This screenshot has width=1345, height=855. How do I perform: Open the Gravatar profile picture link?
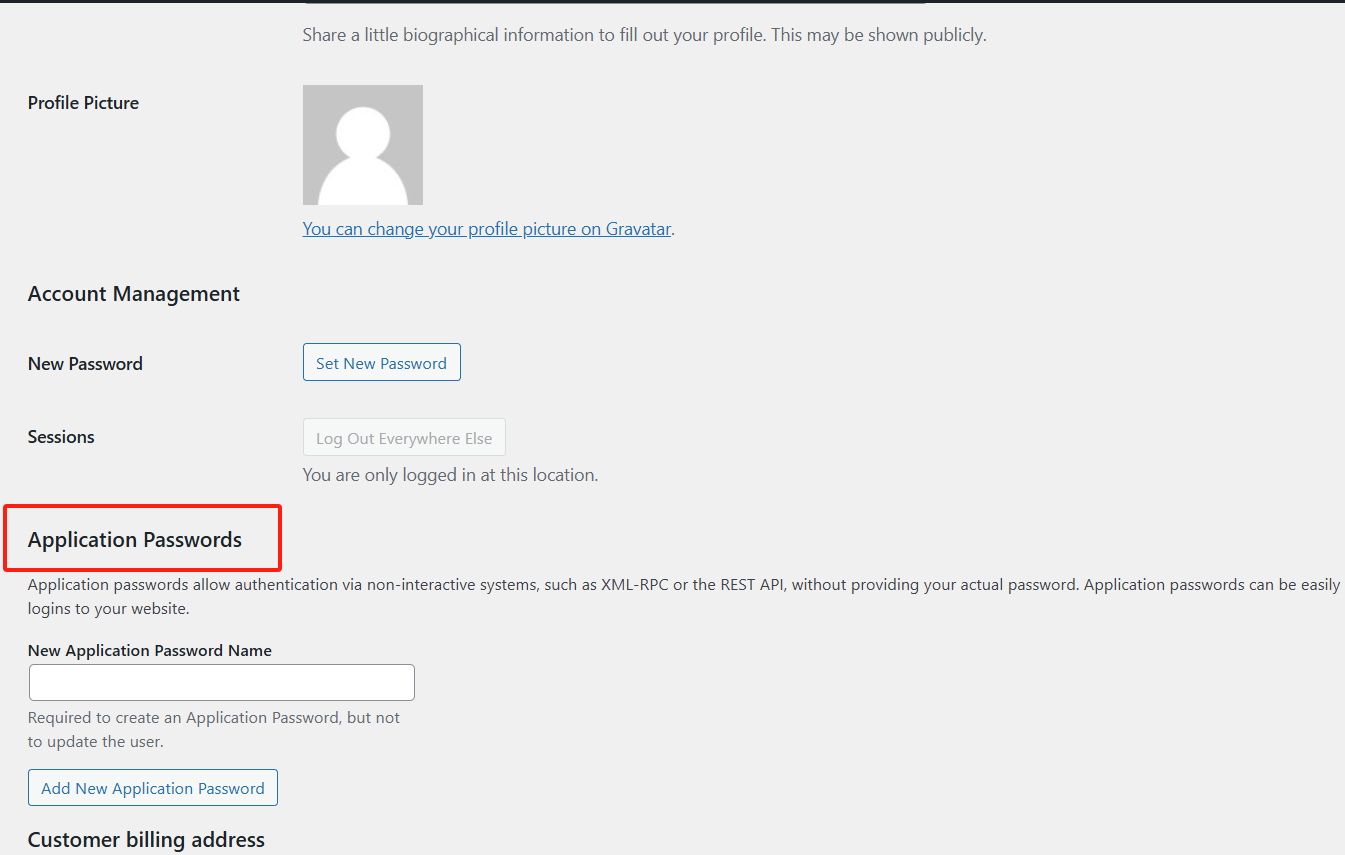pos(487,229)
